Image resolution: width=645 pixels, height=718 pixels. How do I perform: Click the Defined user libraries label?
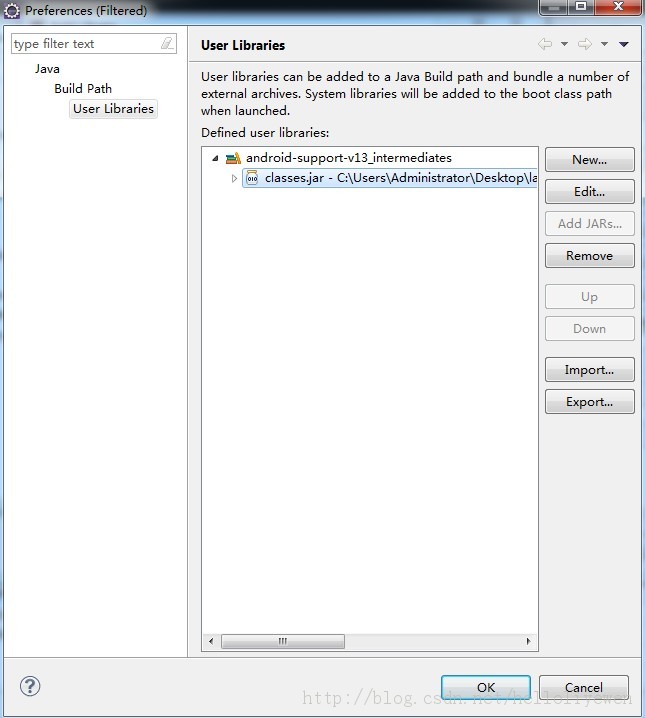(265, 133)
